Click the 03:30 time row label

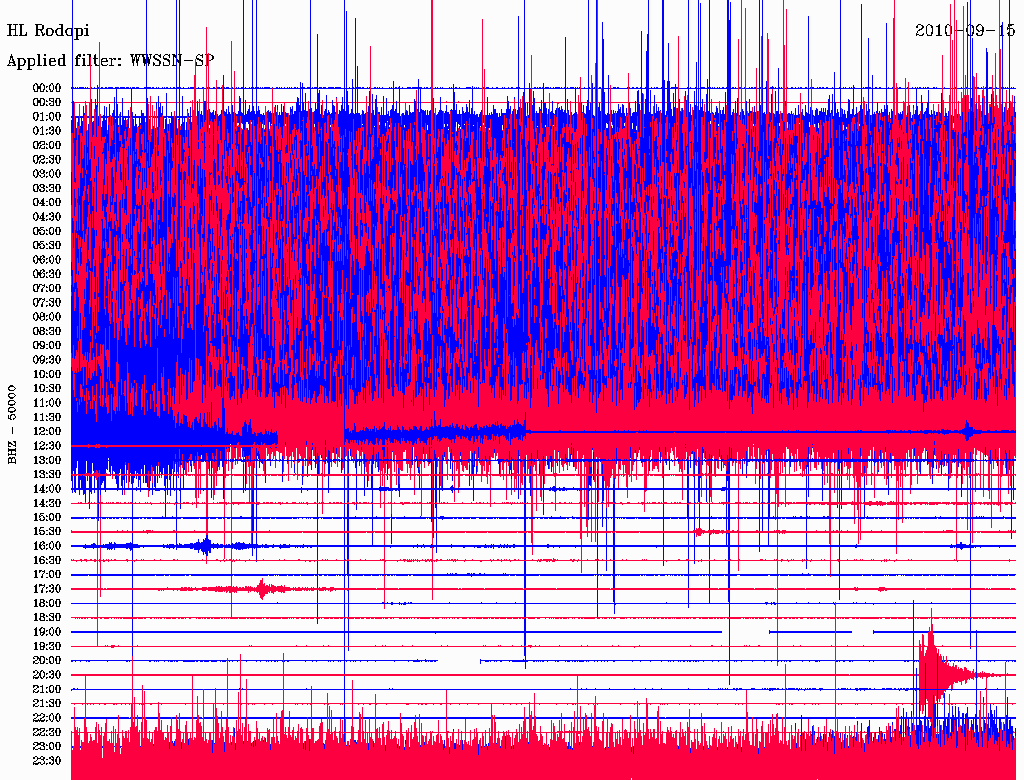click(x=47, y=188)
